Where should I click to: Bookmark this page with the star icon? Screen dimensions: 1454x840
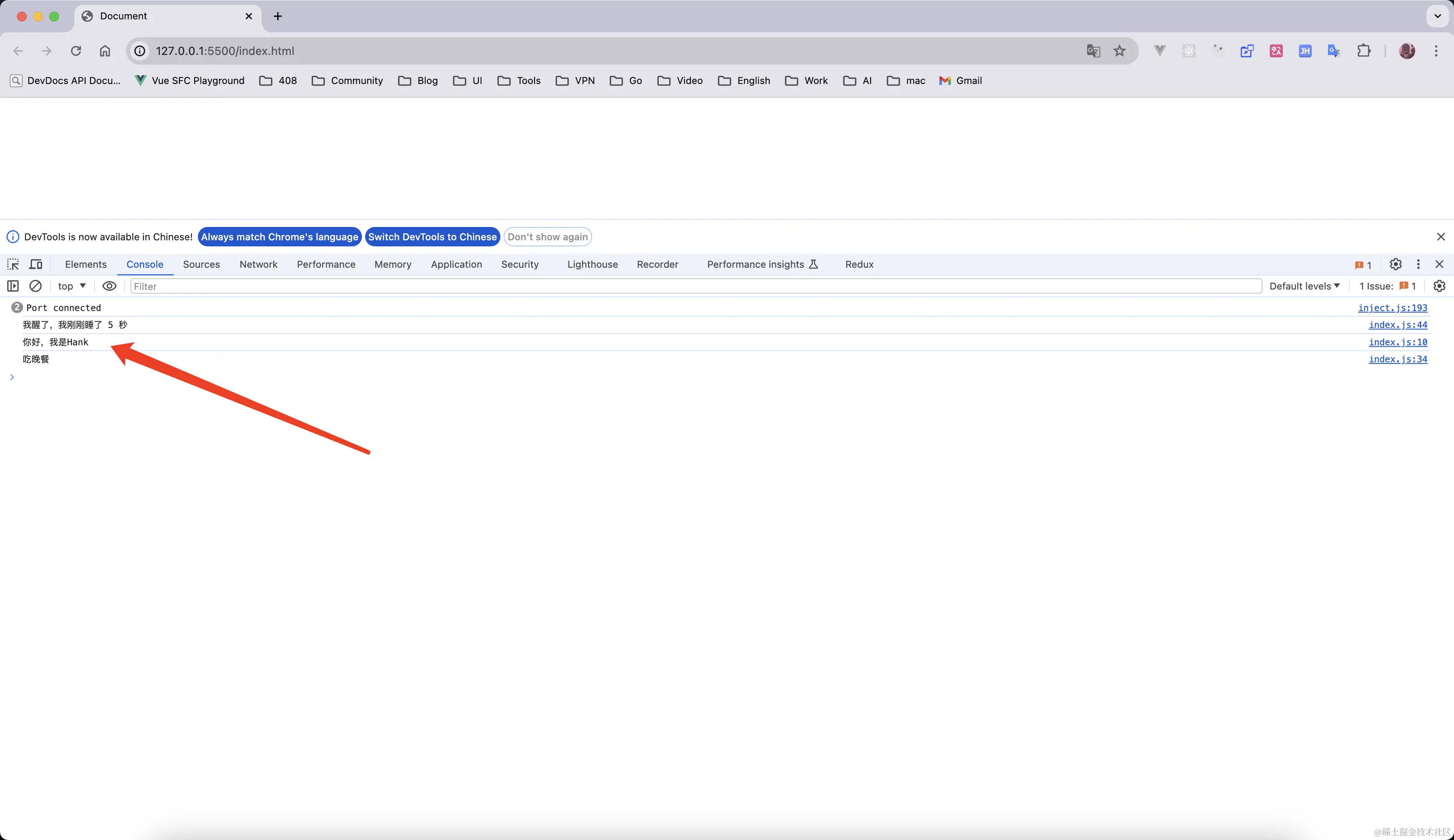click(1119, 51)
